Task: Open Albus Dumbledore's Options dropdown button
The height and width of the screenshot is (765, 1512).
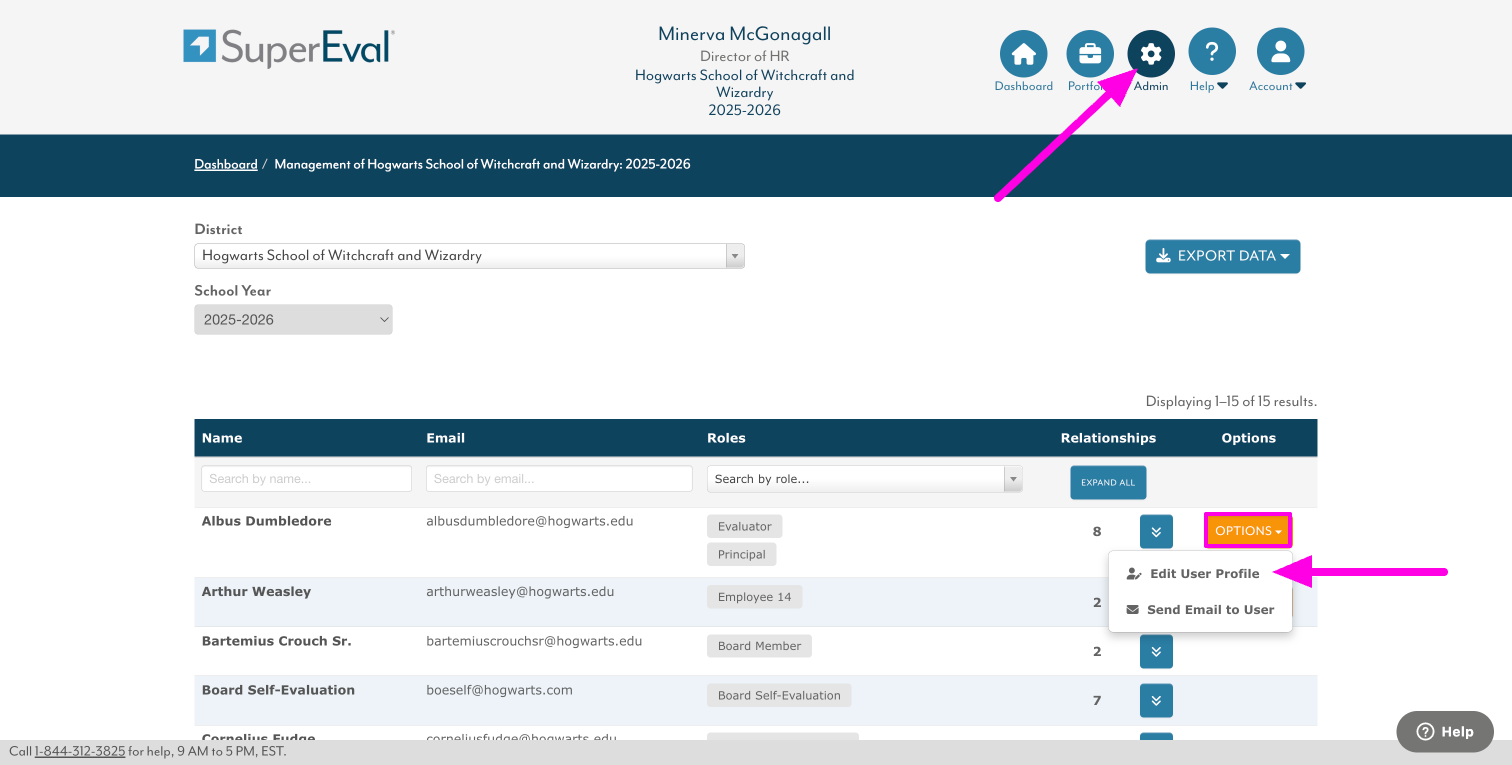Action: 1248,531
